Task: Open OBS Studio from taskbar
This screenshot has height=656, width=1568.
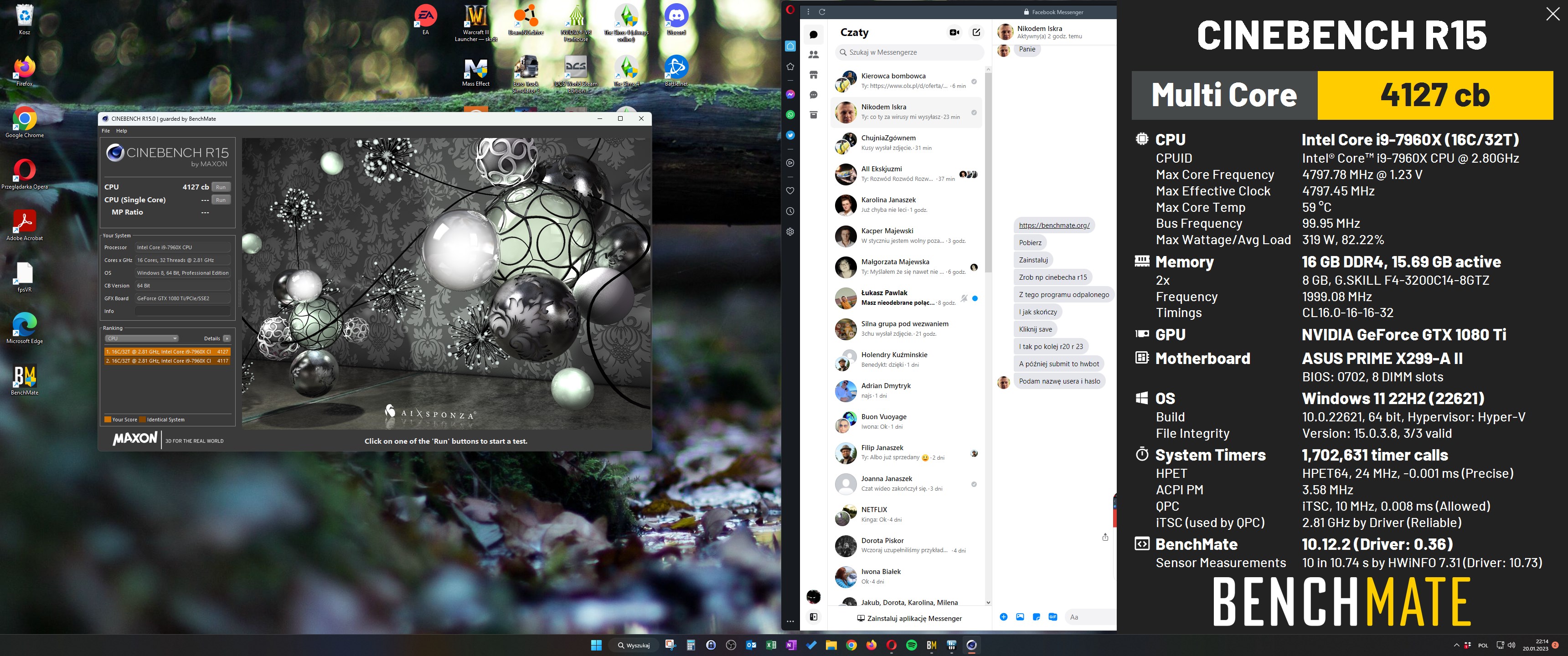Action: pyautogui.click(x=730, y=645)
